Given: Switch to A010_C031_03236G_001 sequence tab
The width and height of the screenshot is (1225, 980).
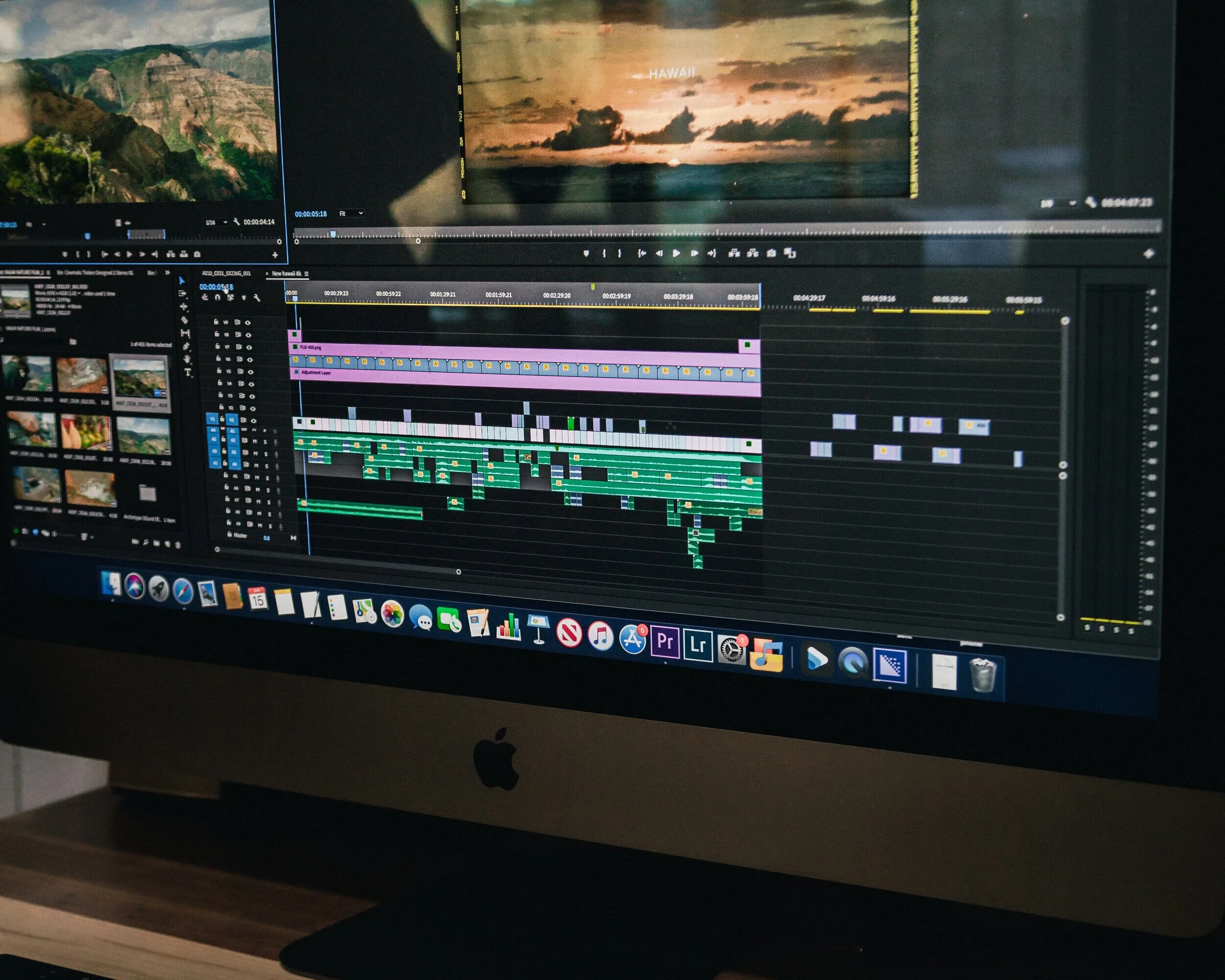Looking at the screenshot, I should click(226, 273).
